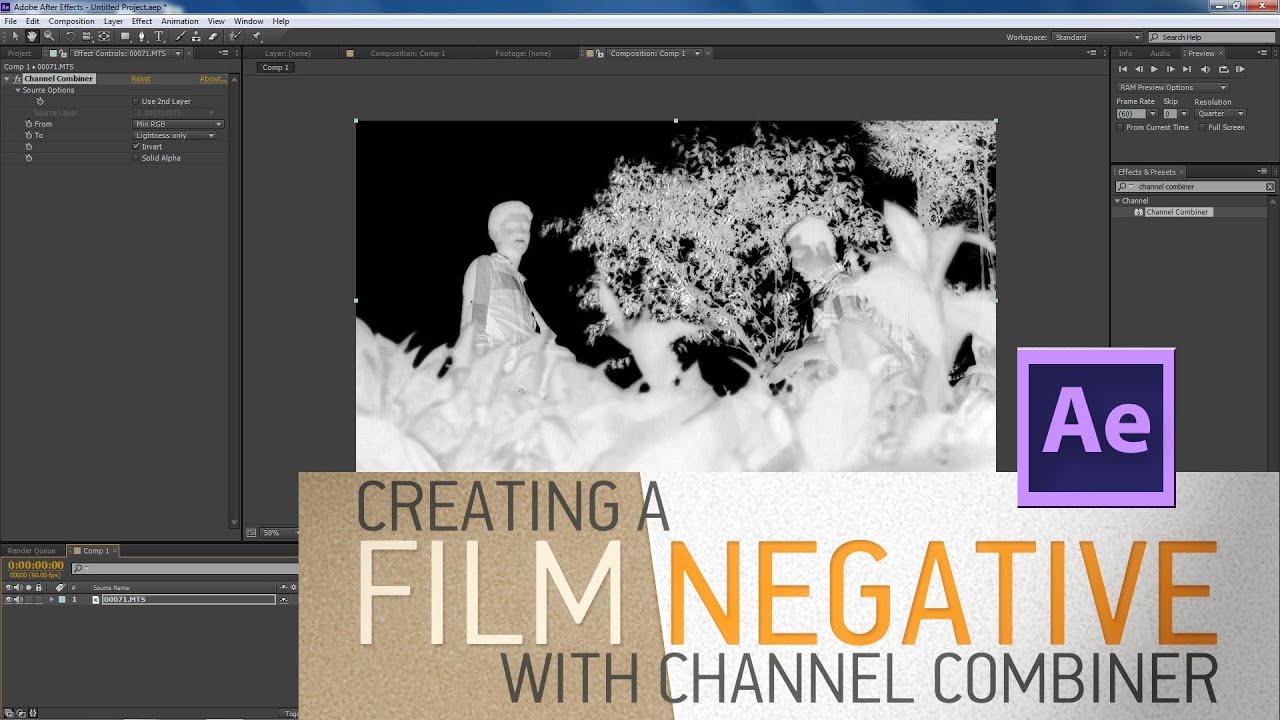1280x720 pixels.
Task: Check Full Screen option
Action: click(x=1203, y=127)
